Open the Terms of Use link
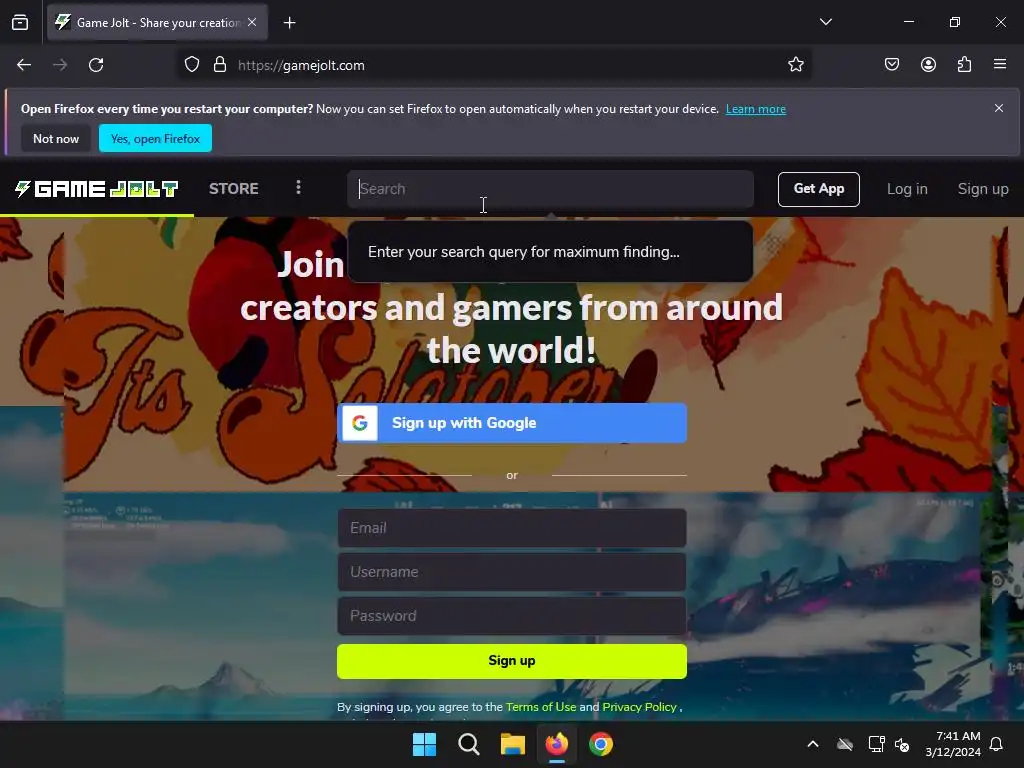Viewport: 1024px width, 768px height. pos(541,707)
